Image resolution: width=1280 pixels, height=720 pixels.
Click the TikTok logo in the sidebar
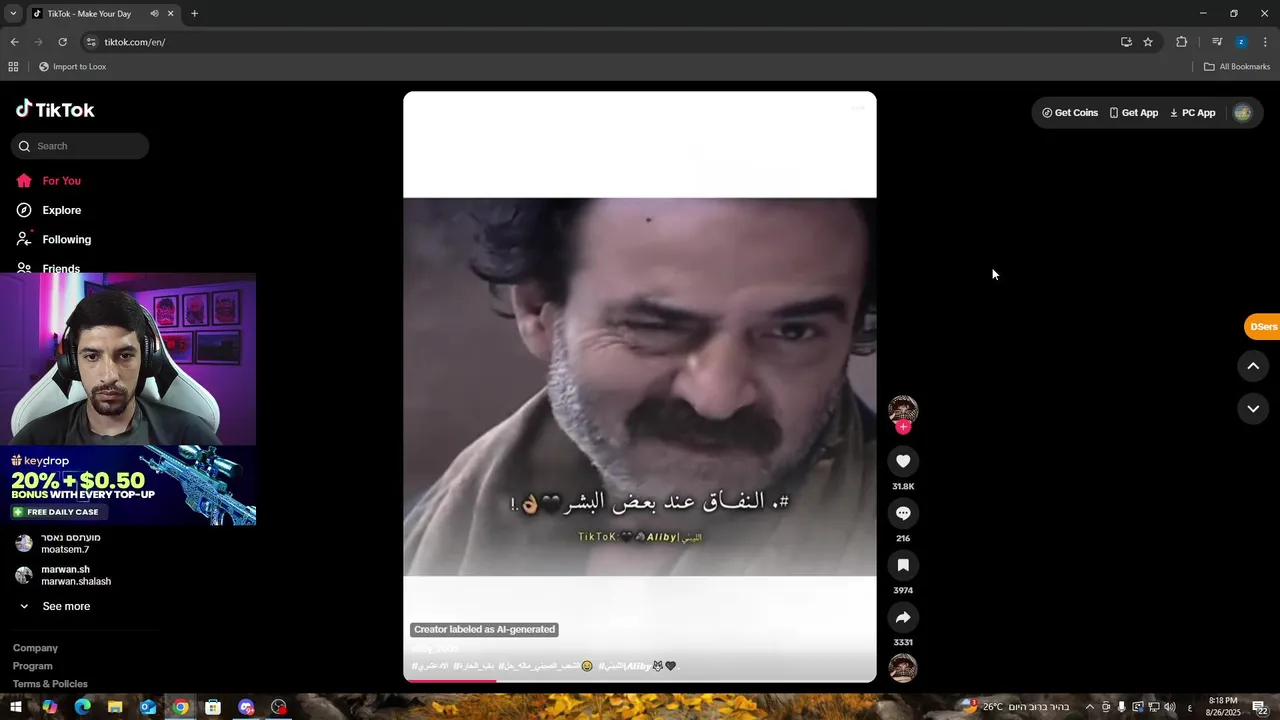[x=55, y=109]
